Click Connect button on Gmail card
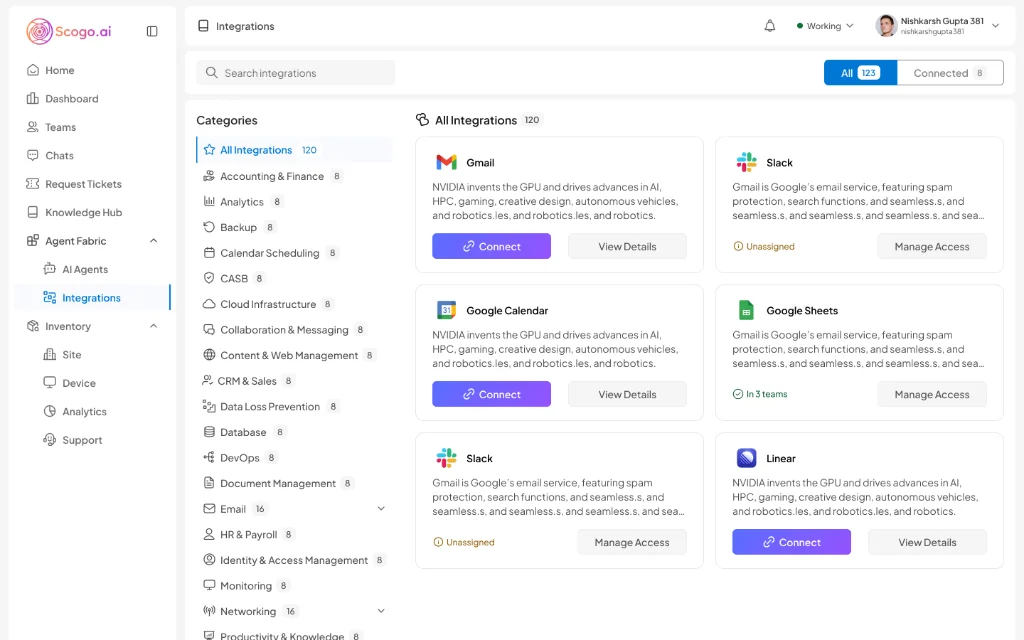Screen dimensions: 1024x640 pyautogui.click(x=491, y=246)
